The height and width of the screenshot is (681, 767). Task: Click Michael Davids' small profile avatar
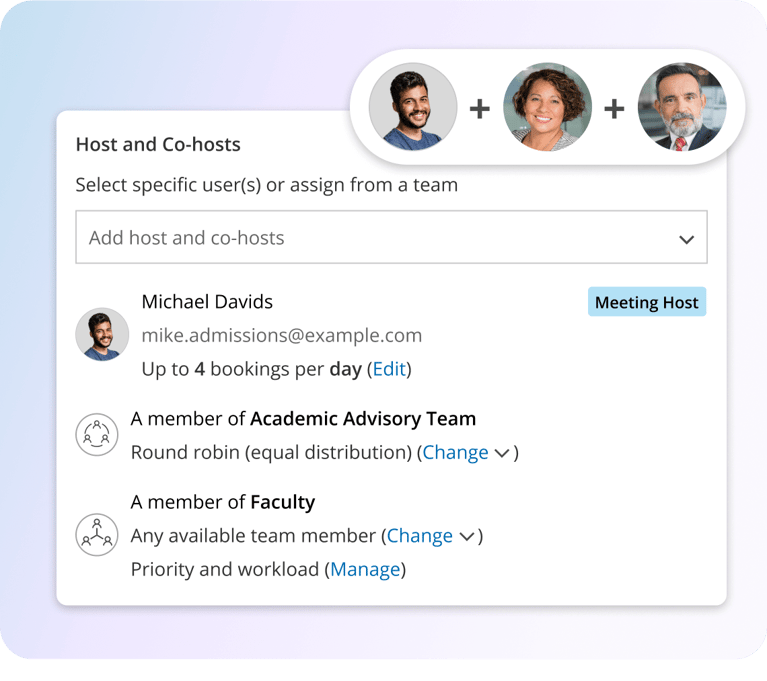click(102, 334)
